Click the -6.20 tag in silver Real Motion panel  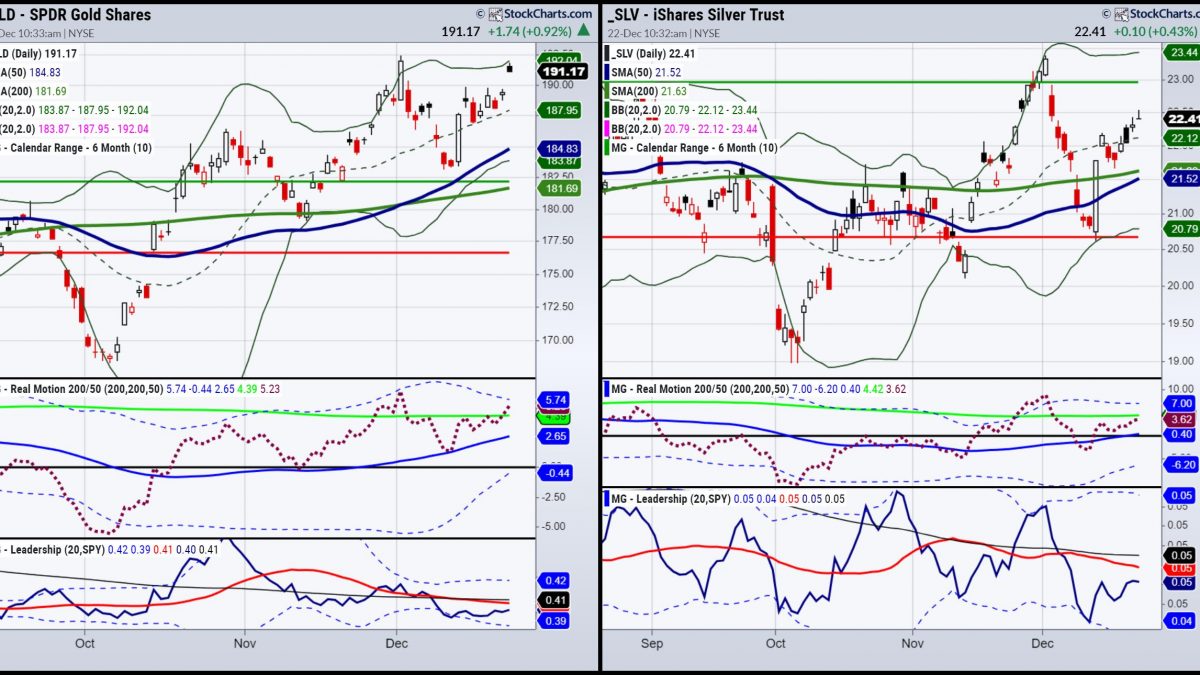pyautogui.click(x=1181, y=466)
